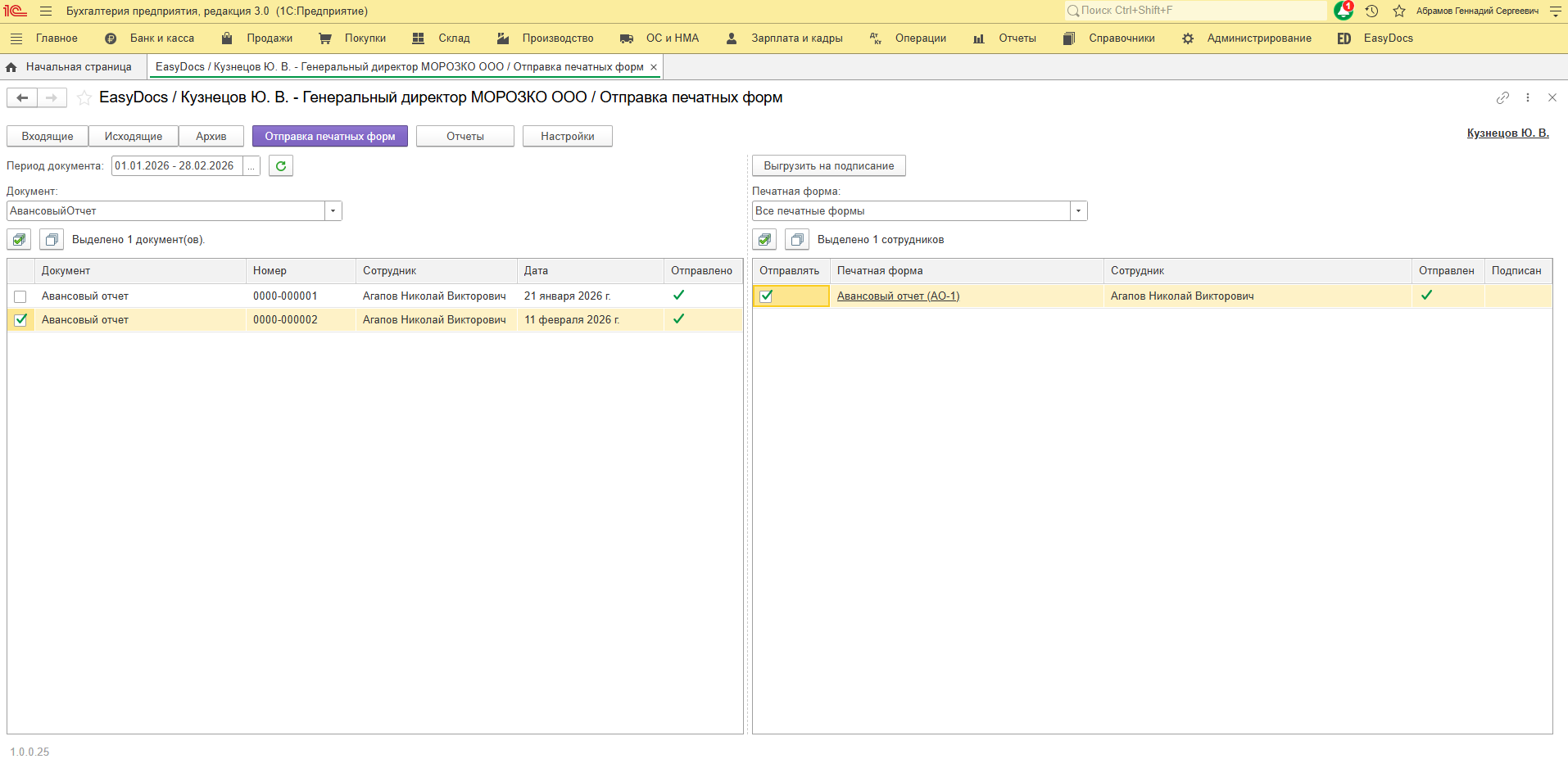Screen dimensions: 1568x768
Task: Click the Документ field with АвансовыйОтчет
Action: coord(166,211)
